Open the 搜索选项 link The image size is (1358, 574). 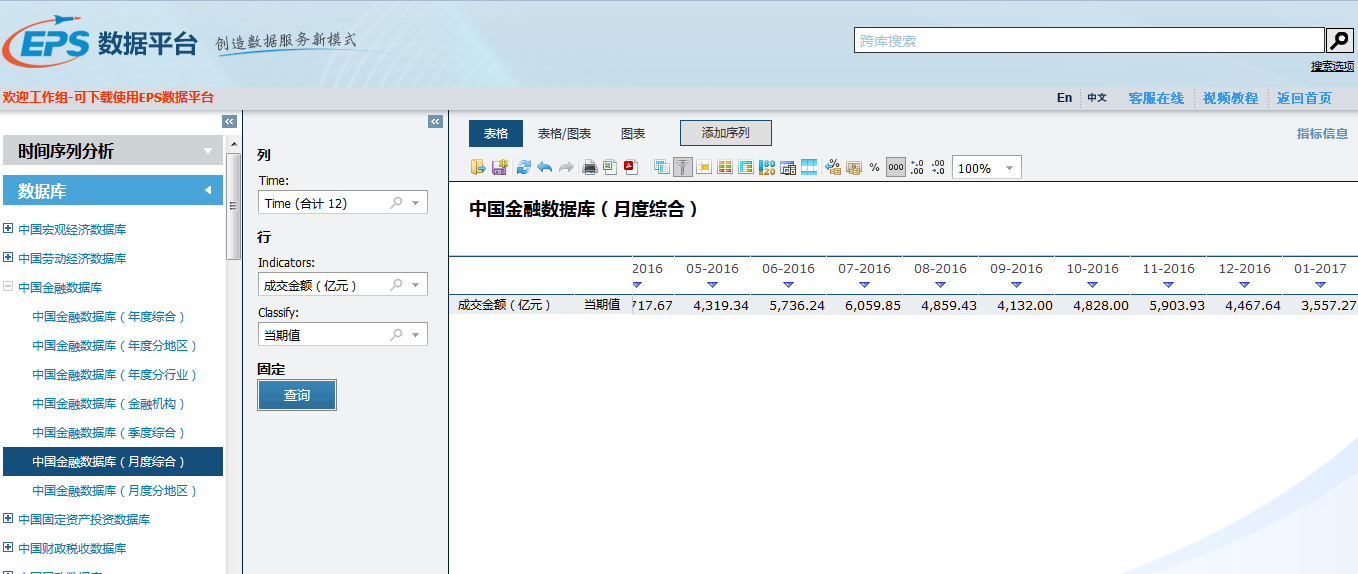(1332, 66)
